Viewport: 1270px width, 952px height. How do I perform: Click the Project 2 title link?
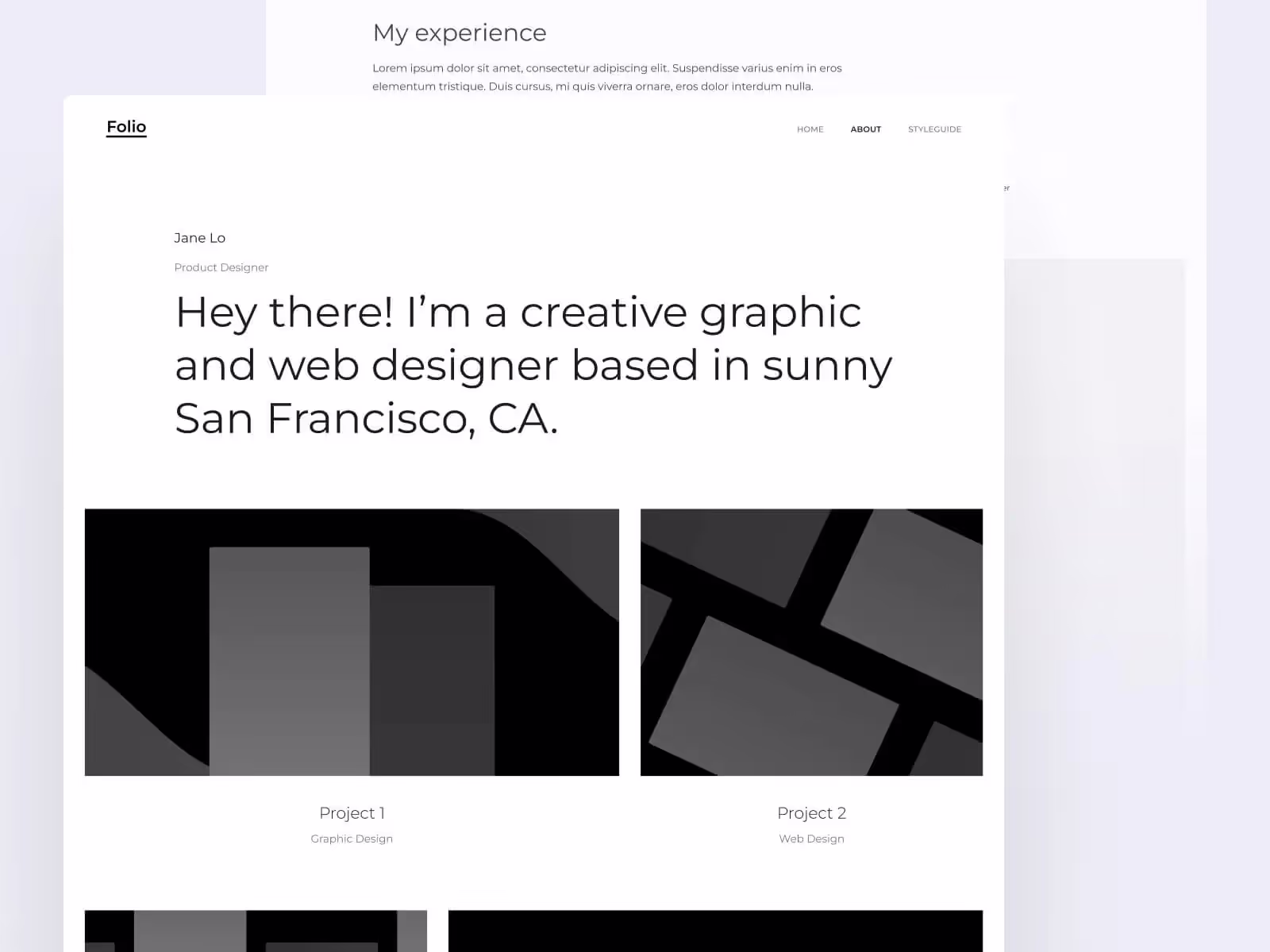[x=811, y=813]
